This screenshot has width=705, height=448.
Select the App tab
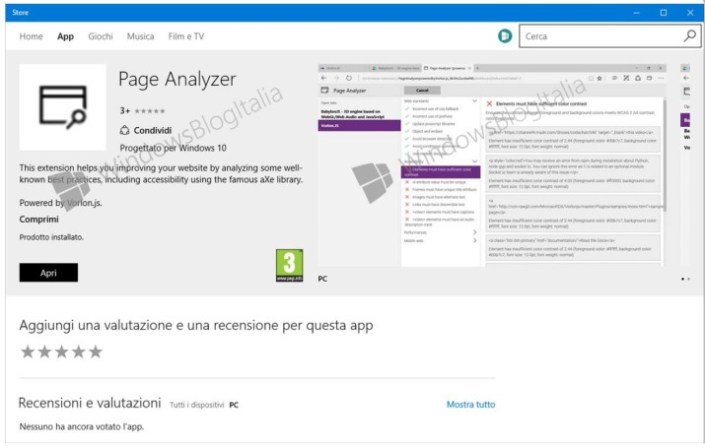pos(65,36)
